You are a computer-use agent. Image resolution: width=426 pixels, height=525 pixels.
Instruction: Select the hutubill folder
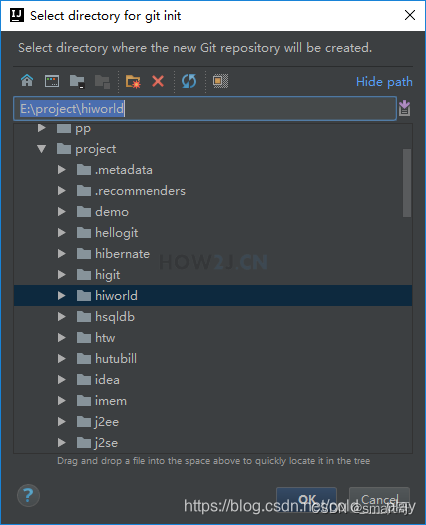[213, 359]
